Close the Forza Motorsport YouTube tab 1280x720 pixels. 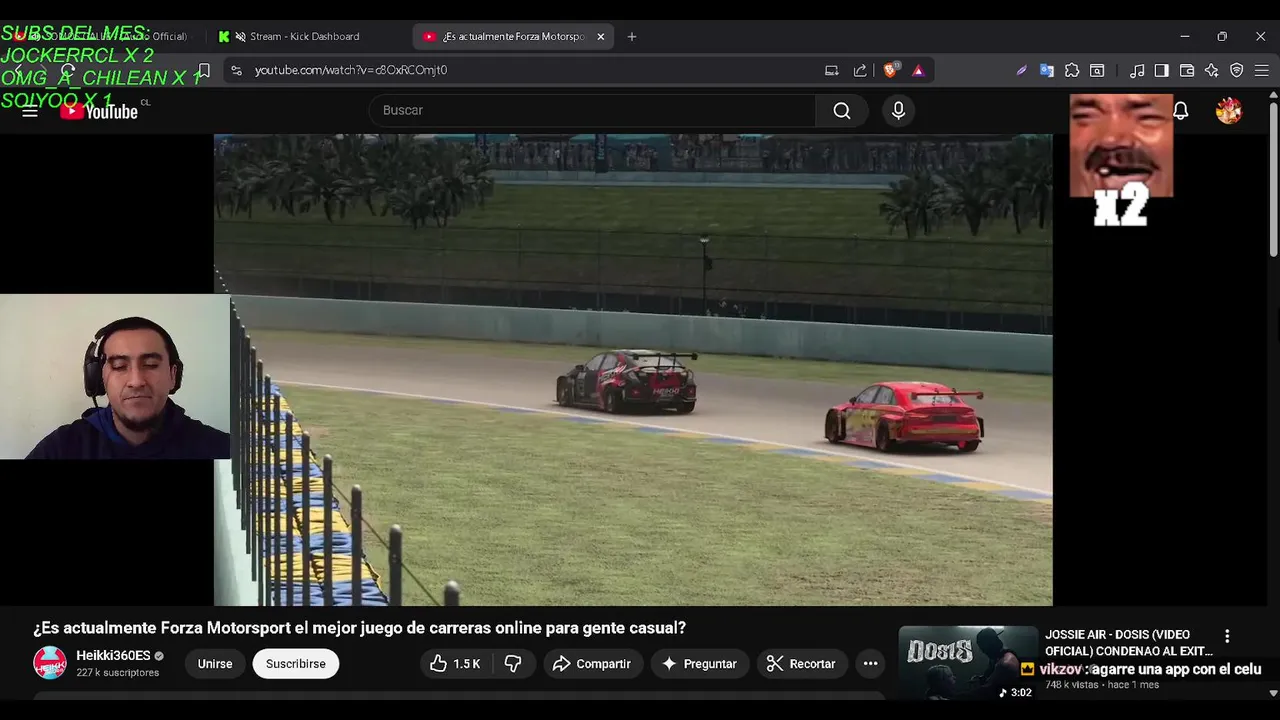(x=600, y=37)
